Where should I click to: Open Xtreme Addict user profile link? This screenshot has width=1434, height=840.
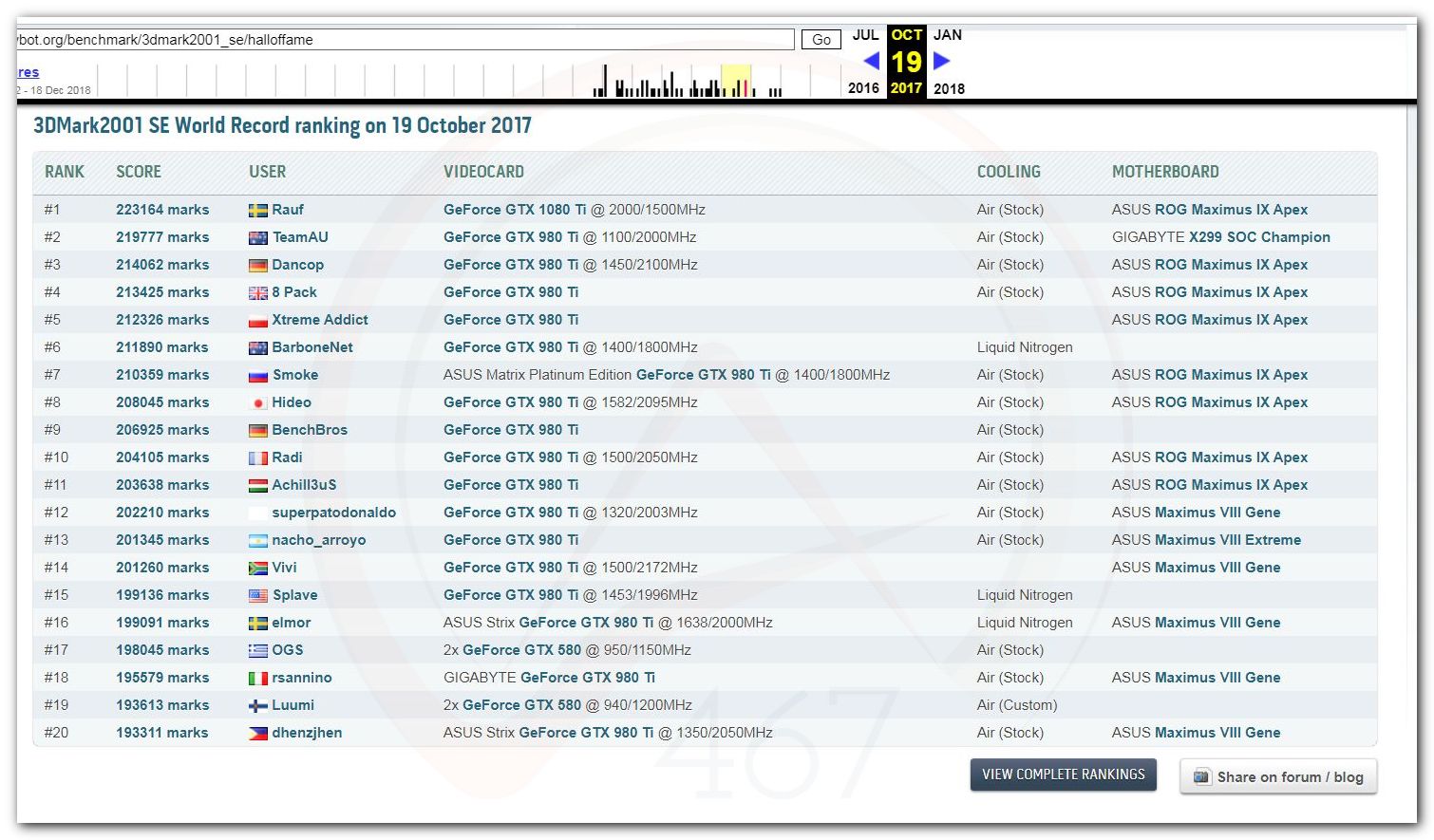(x=320, y=320)
